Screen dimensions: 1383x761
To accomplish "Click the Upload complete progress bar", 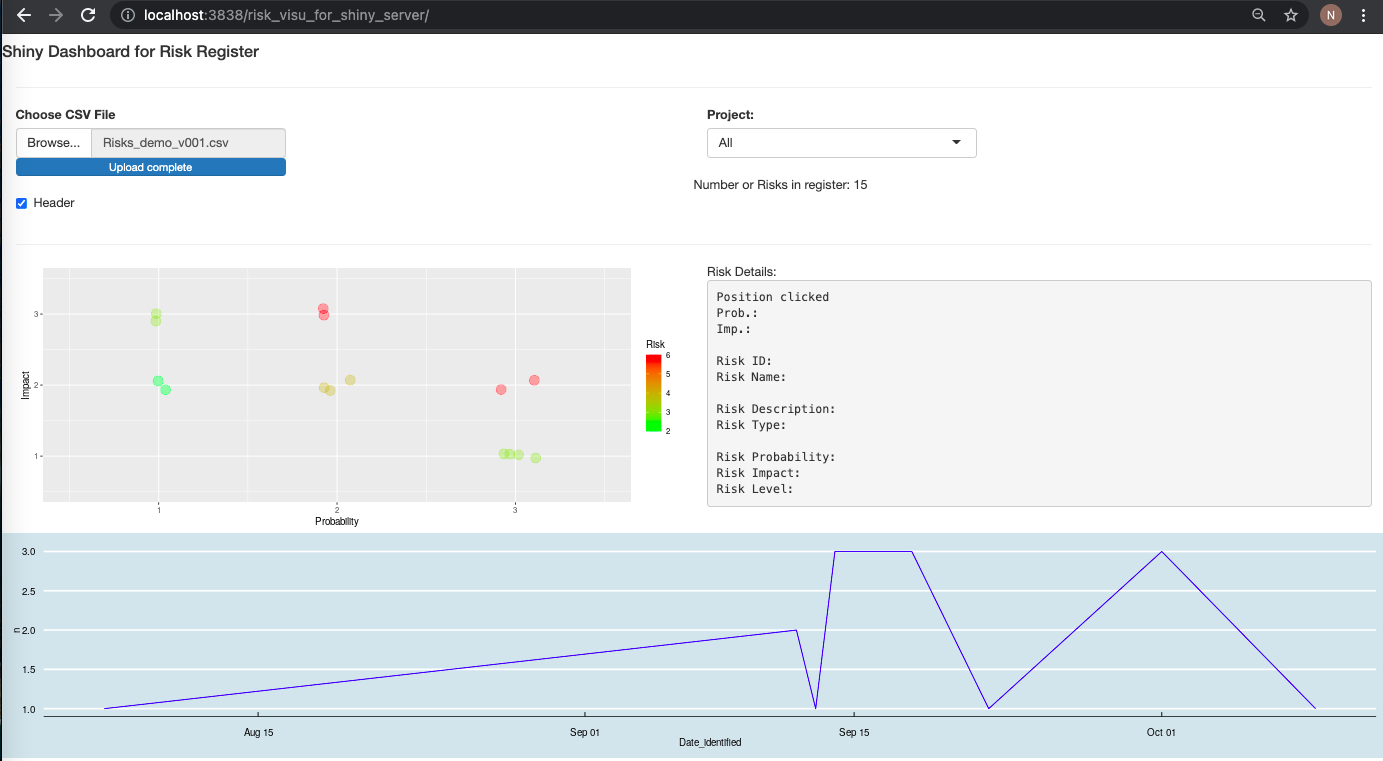I will coord(150,167).
